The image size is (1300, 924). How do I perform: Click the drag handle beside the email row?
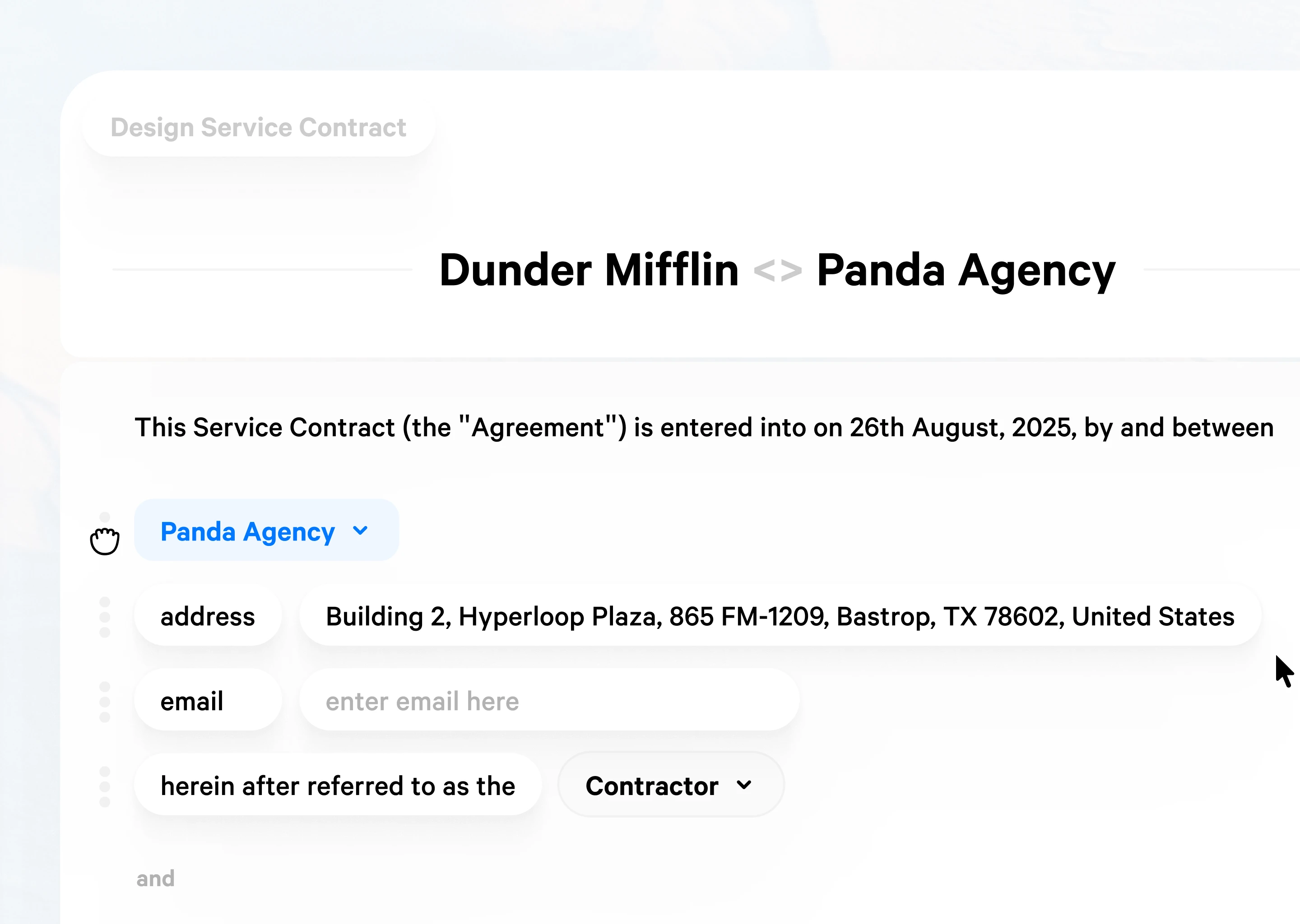105,702
